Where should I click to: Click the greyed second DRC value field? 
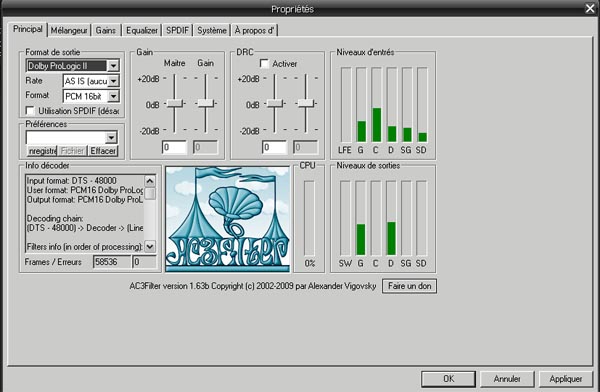(306, 147)
